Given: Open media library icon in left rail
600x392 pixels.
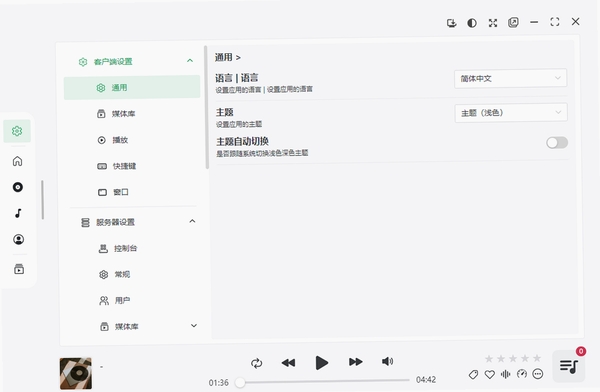Looking at the screenshot, I should pos(19,269).
